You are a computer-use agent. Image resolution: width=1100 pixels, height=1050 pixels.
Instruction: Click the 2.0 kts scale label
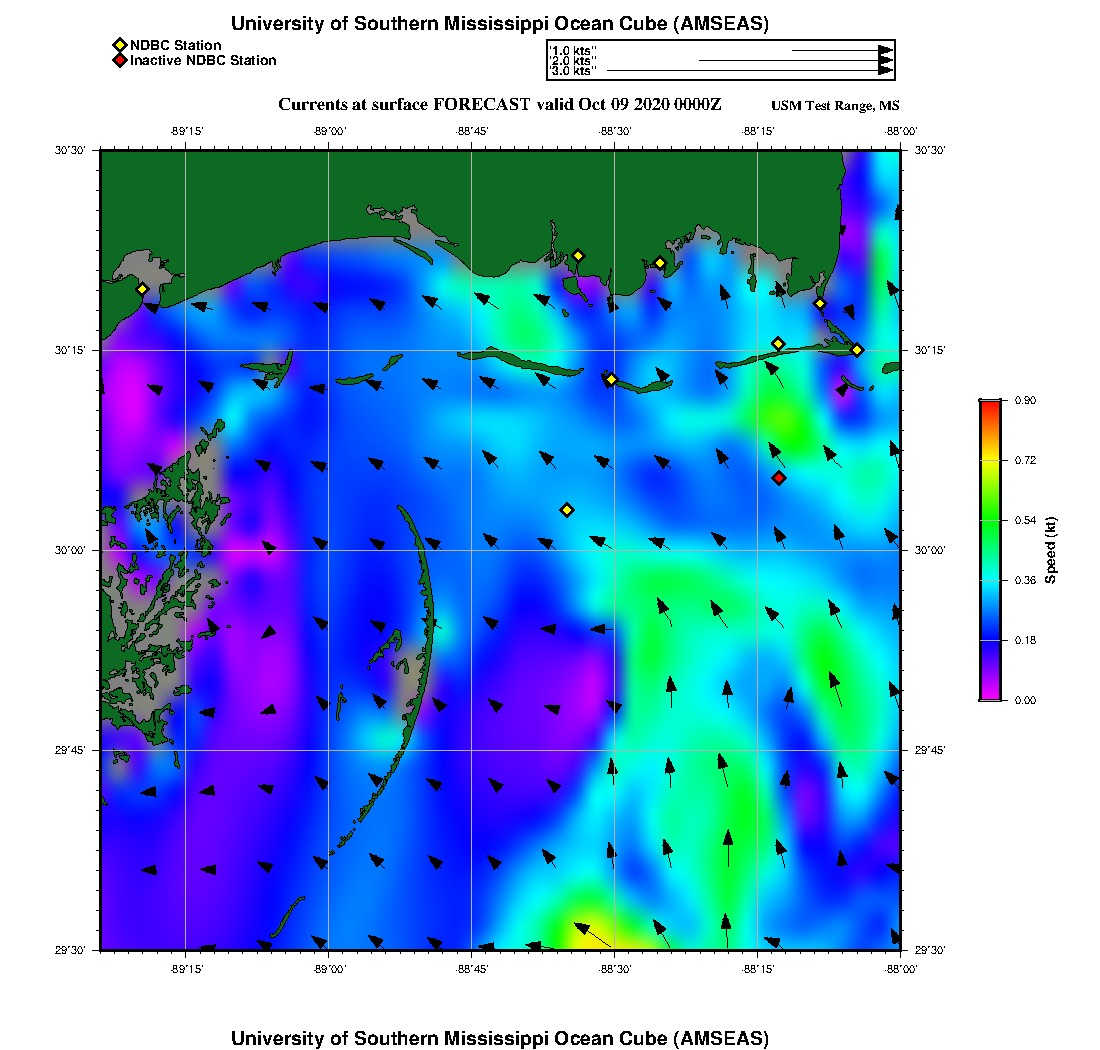point(572,61)
